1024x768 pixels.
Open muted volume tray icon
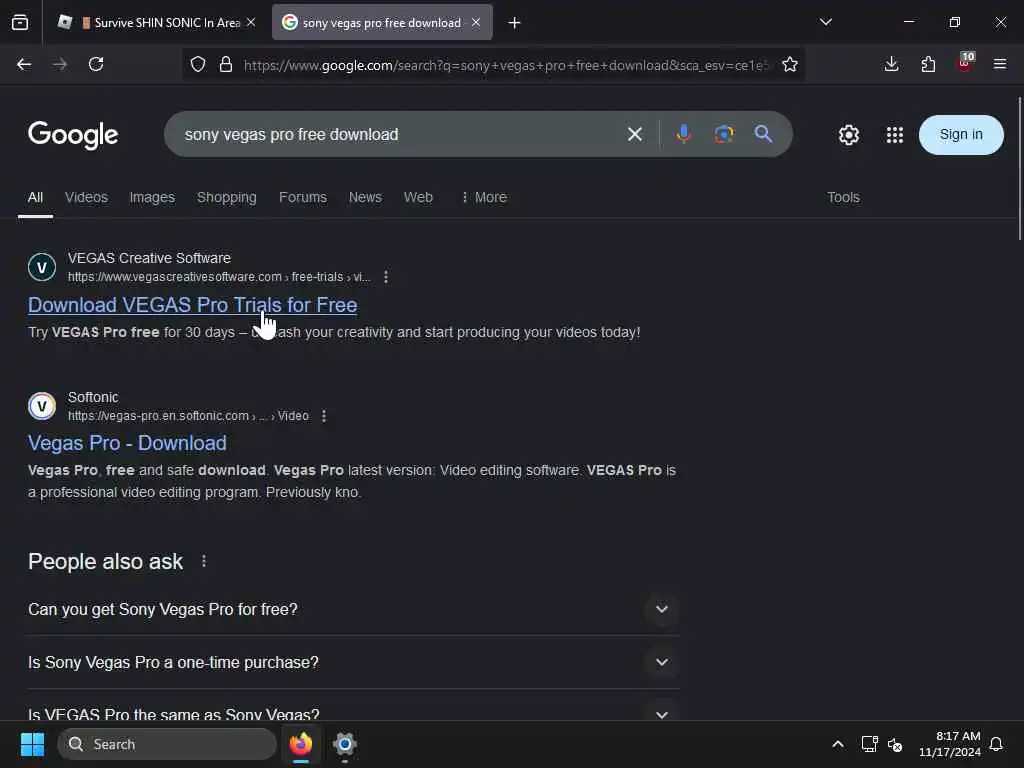895,744
